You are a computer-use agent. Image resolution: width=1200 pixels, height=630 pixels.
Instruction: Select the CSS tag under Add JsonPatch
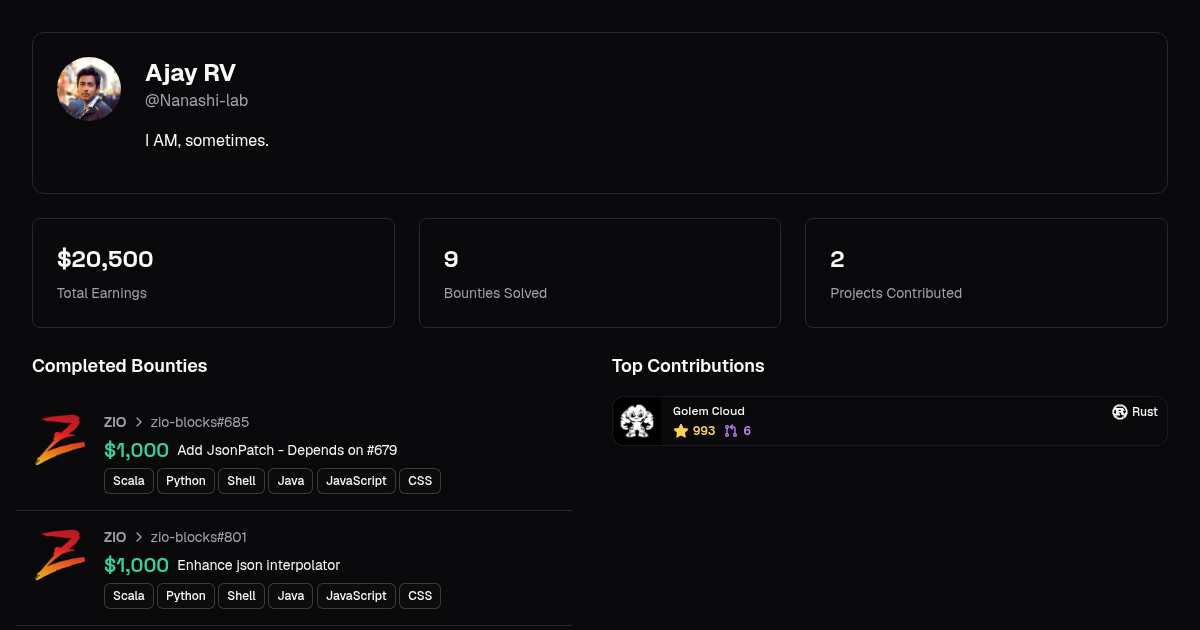point(420,481)
